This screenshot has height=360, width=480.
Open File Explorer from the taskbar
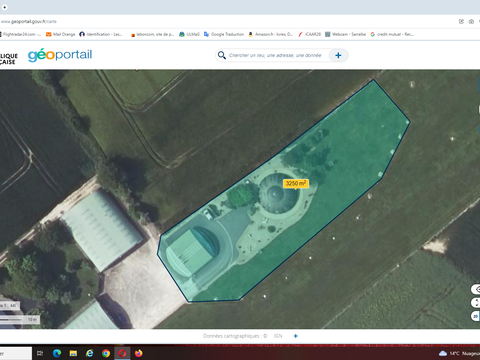point(73,353)
